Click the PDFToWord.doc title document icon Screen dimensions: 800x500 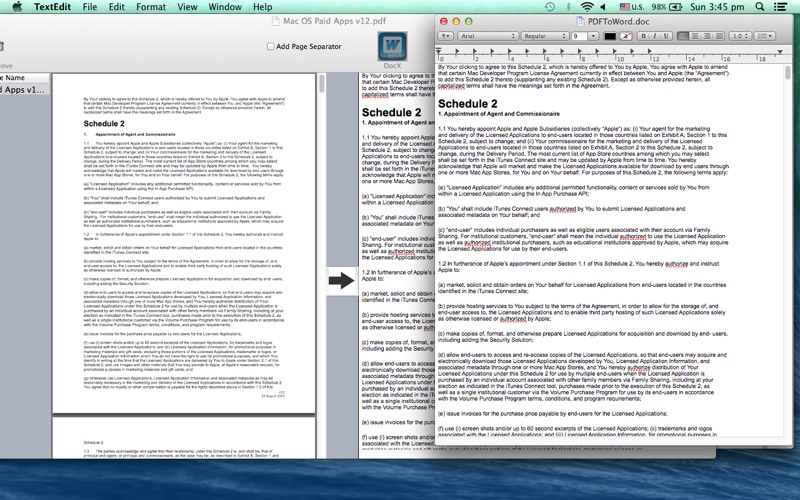pos(580,21)
